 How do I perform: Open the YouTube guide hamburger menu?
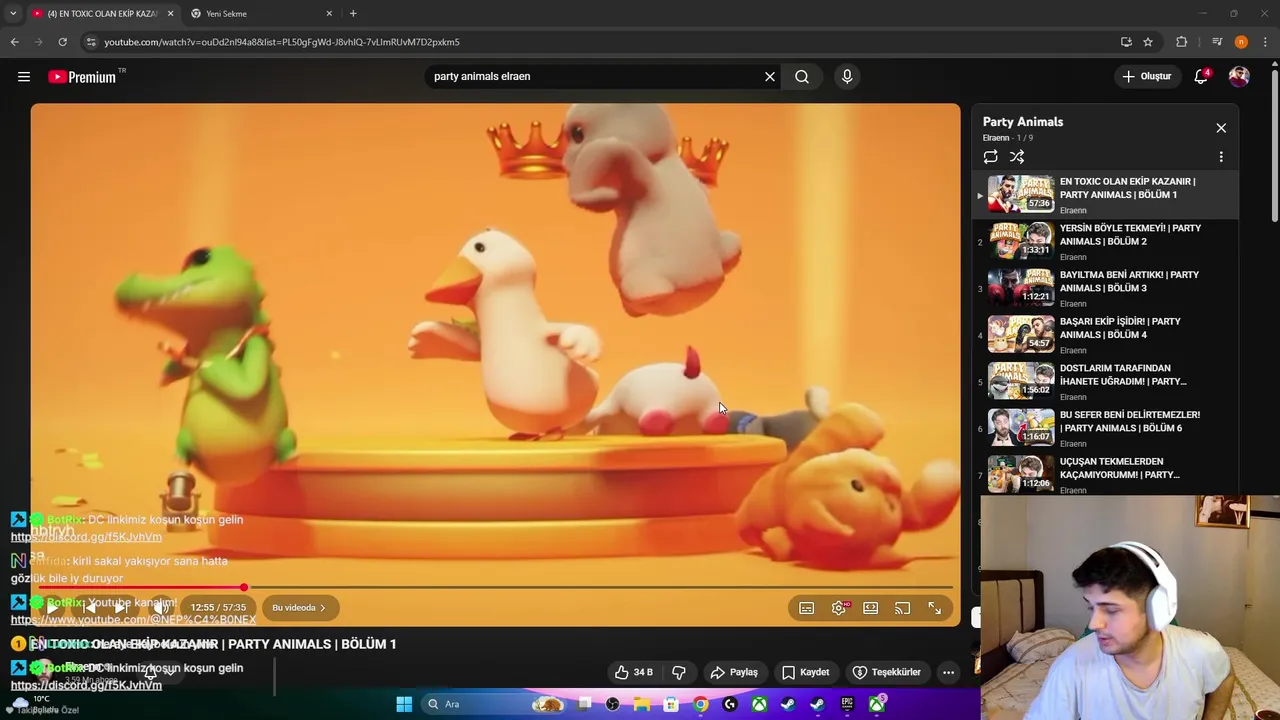(x=24, y=76)
